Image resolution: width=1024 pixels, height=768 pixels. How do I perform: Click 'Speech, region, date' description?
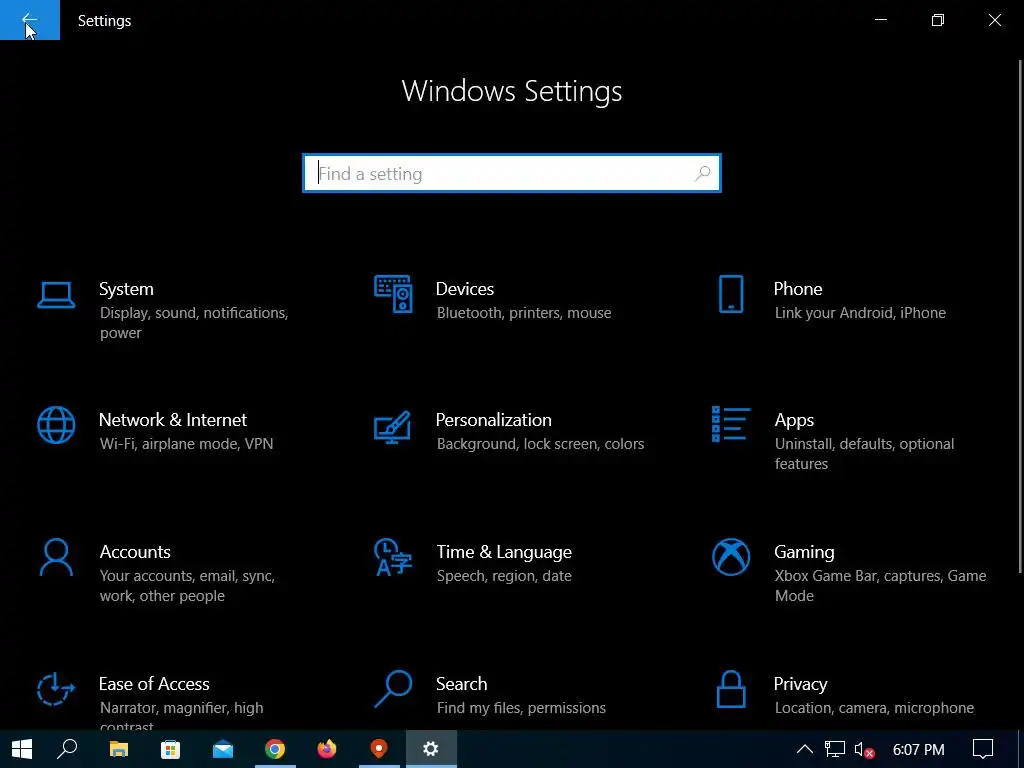[x=504, y=576]
